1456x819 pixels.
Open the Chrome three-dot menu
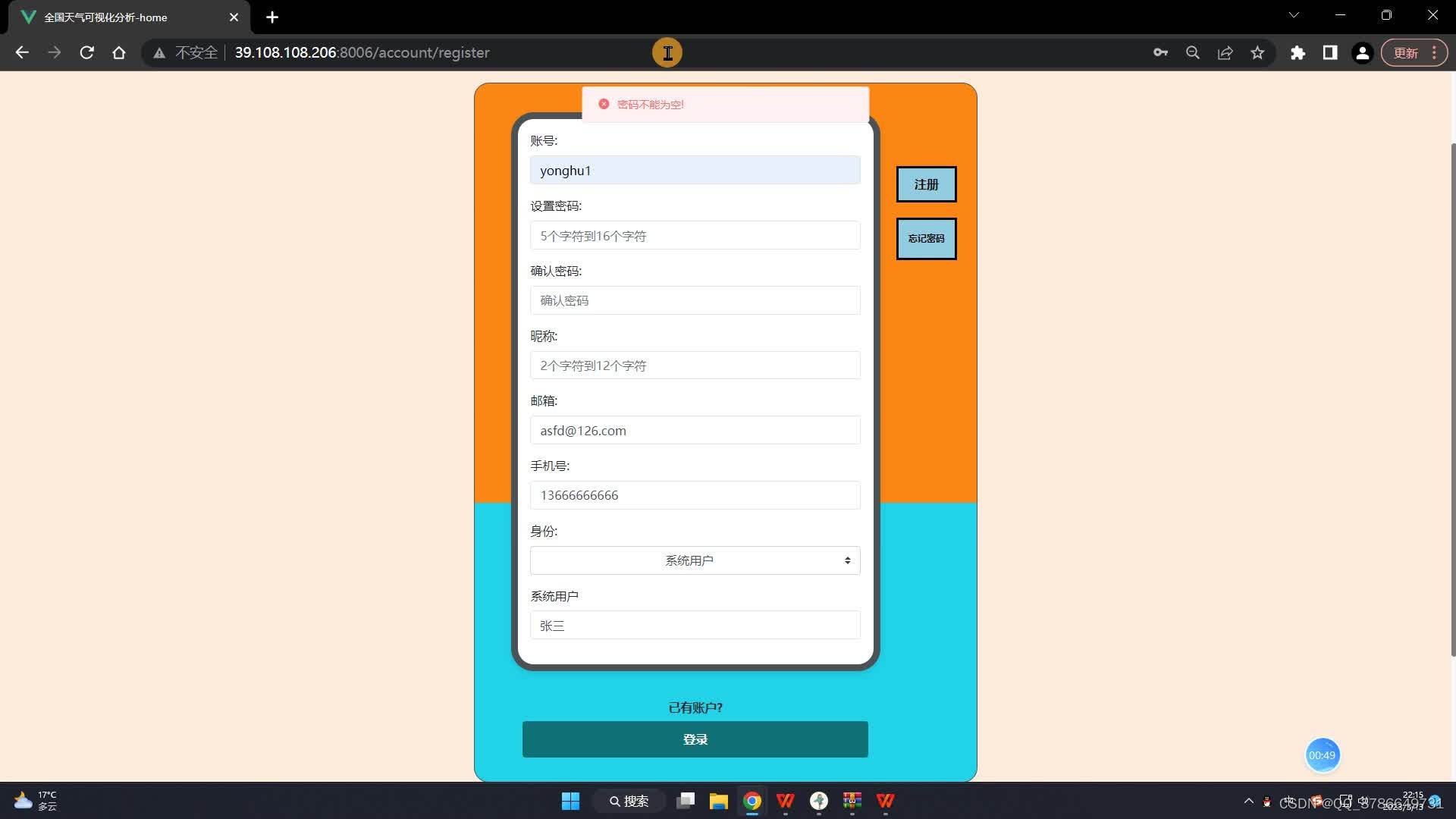(x=1434, y=52)
